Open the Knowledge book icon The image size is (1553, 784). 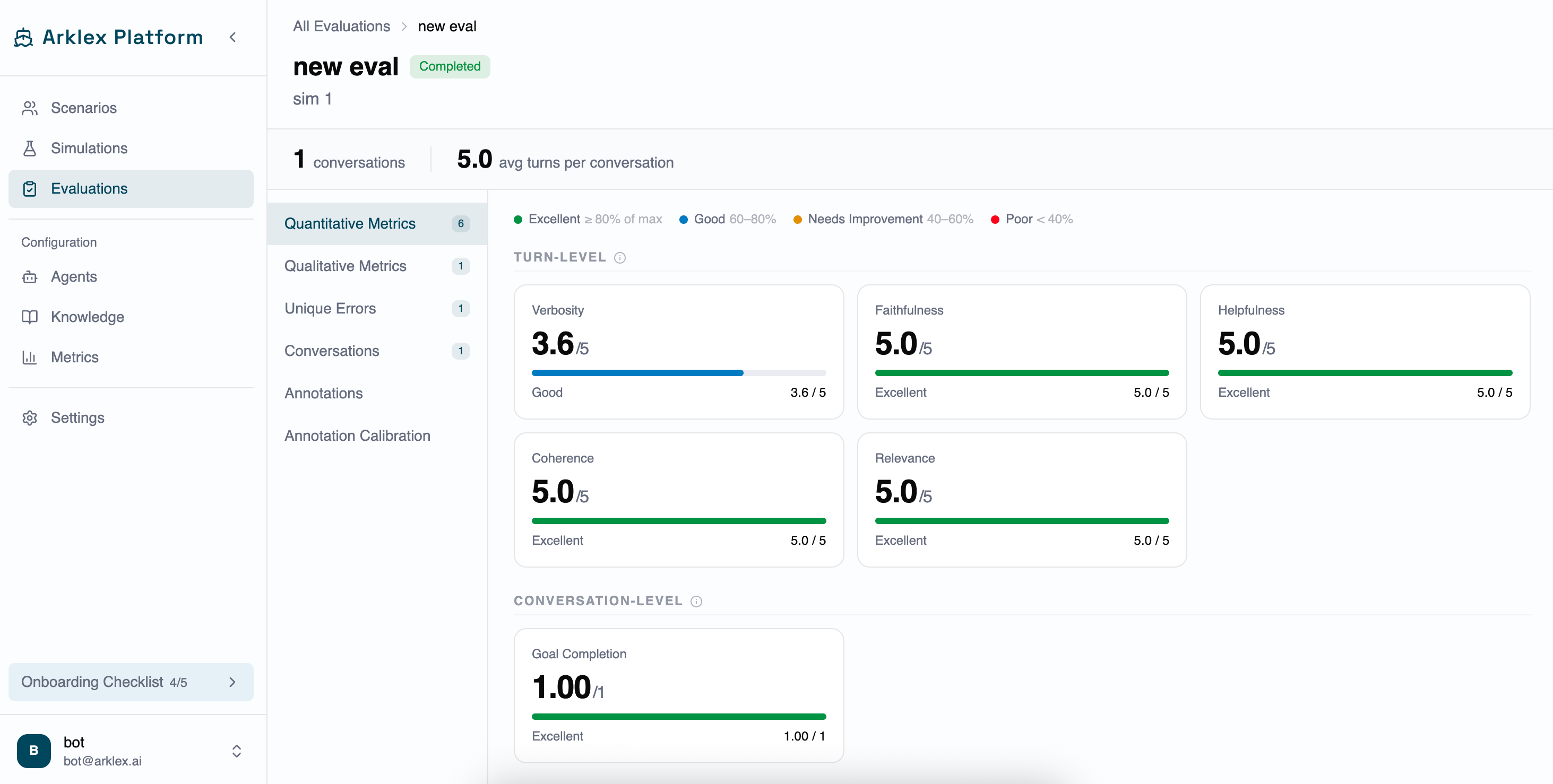pyautogui.click(x=30, y=317)
